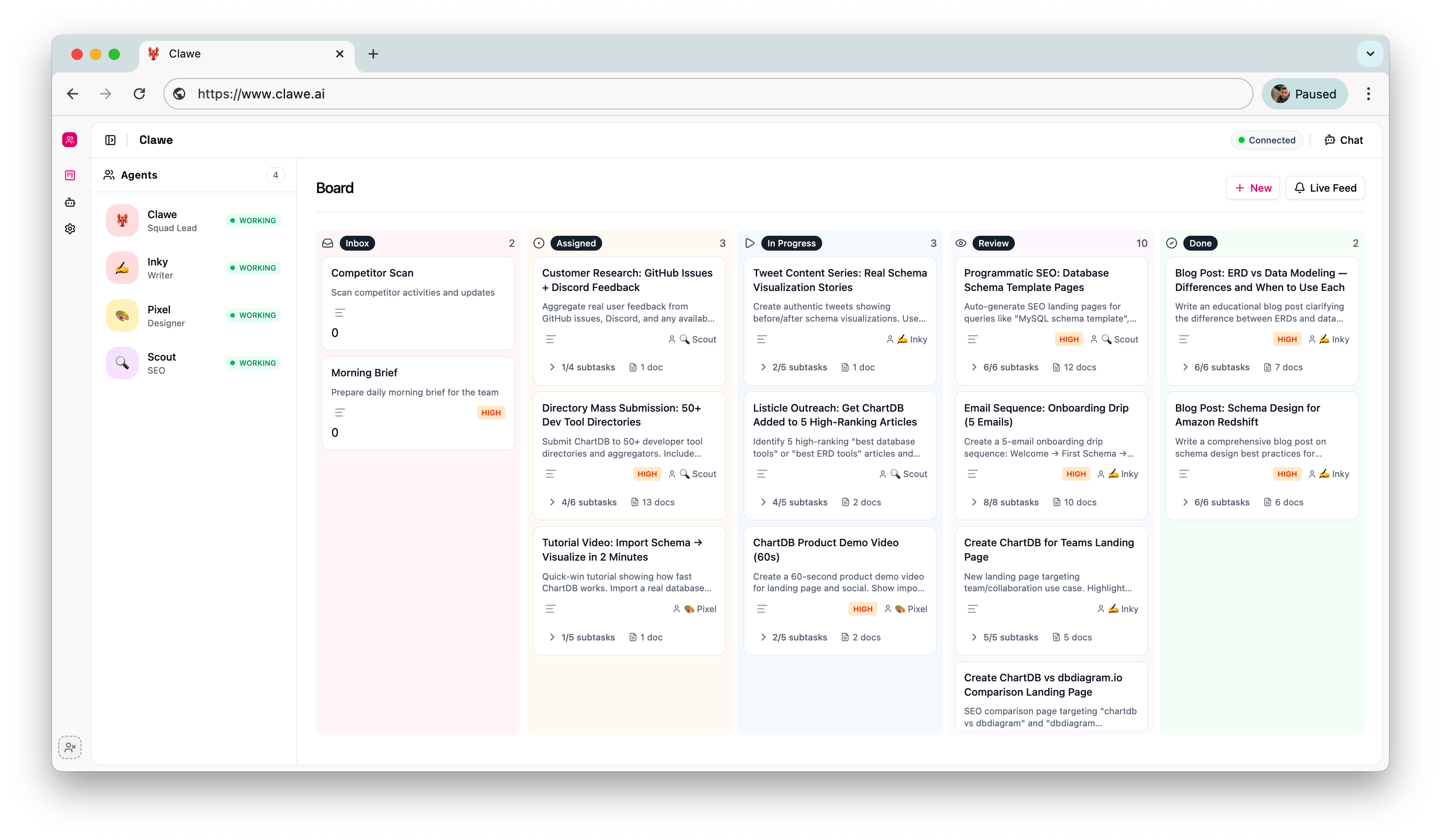
Task: Select the Agents icon in the left rail
Action: point(69,140)
